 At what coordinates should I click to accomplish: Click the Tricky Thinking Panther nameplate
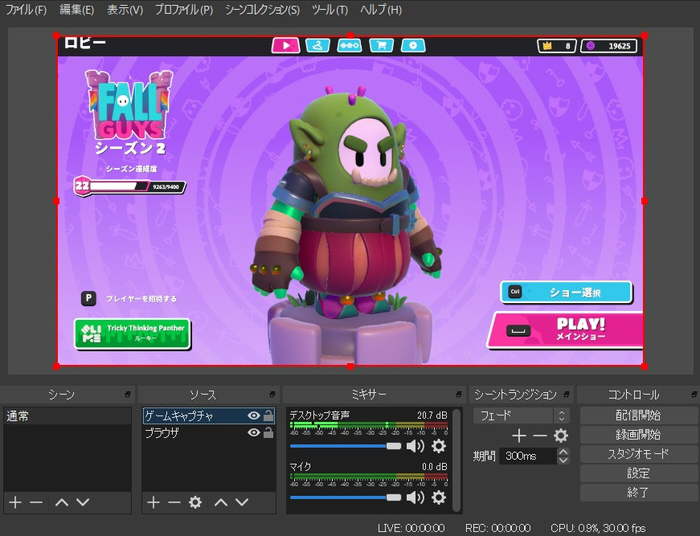pyautogui.click(x=132, y=333)
